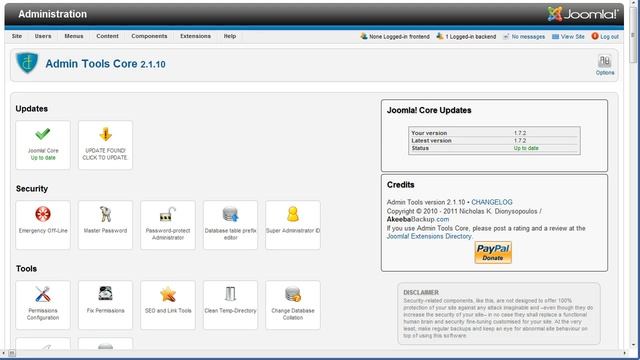Image resolution: width=640 pixels, height=360 pixels.
Task: Click the 'Admin Tools Core 2.1.10' title
Action: [x=105, y=64]
